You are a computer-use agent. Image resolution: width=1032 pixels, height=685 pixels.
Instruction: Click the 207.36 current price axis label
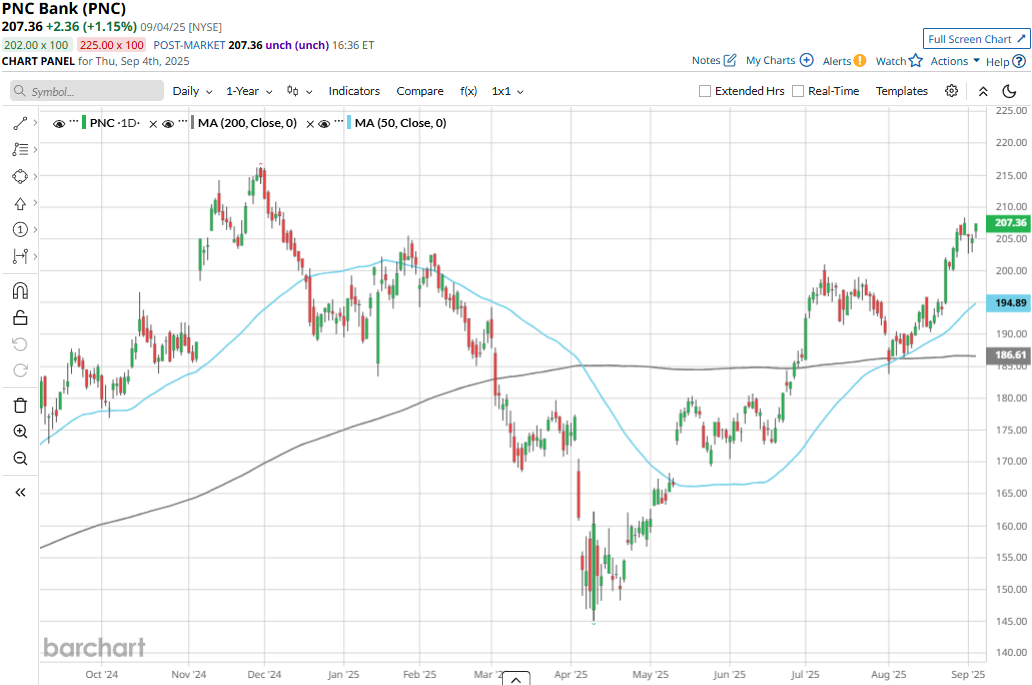[1008, 222]
